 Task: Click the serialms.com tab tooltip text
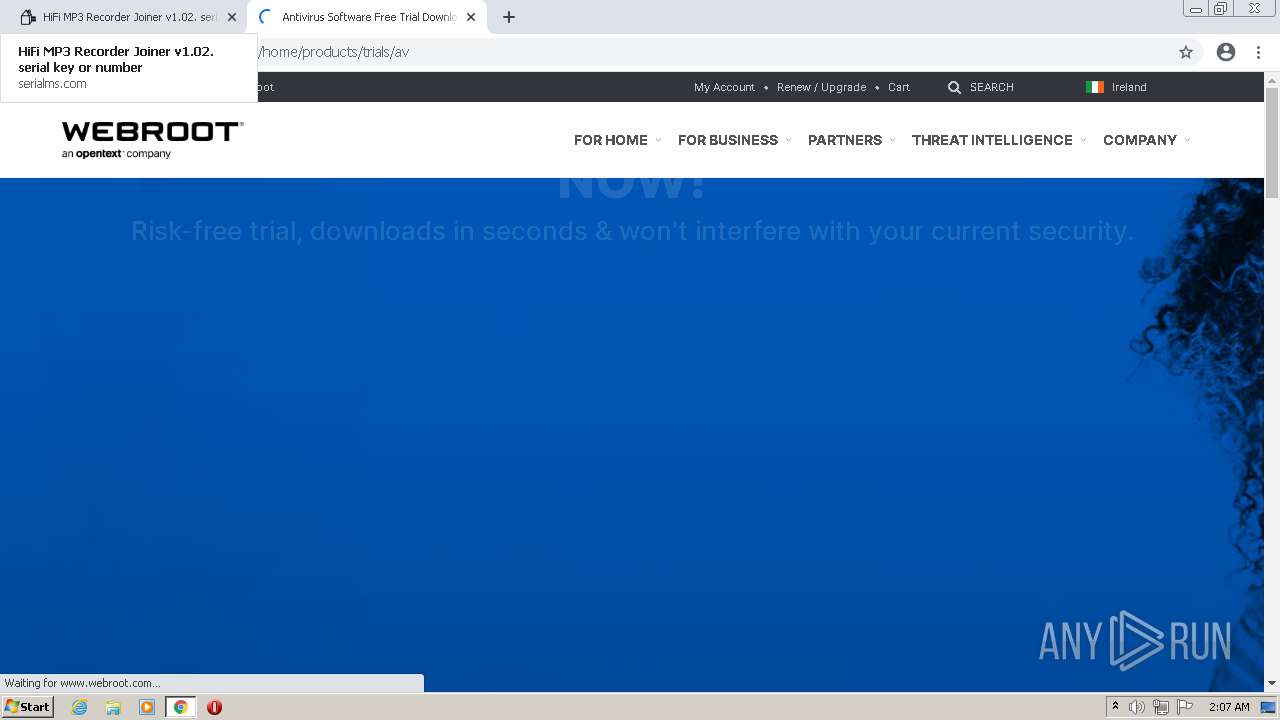point(52,84)
